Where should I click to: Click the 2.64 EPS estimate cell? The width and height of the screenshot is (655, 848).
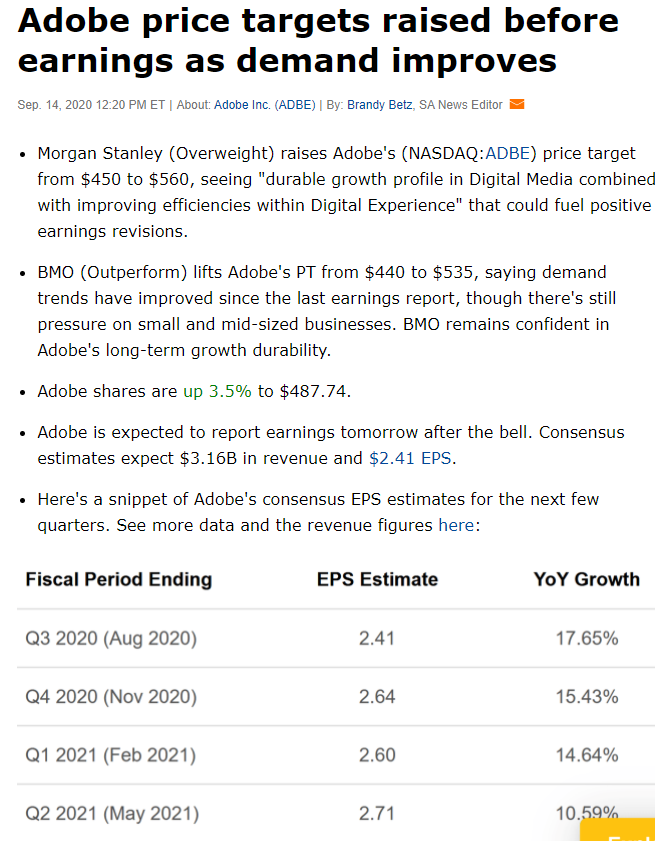(377, 696)
